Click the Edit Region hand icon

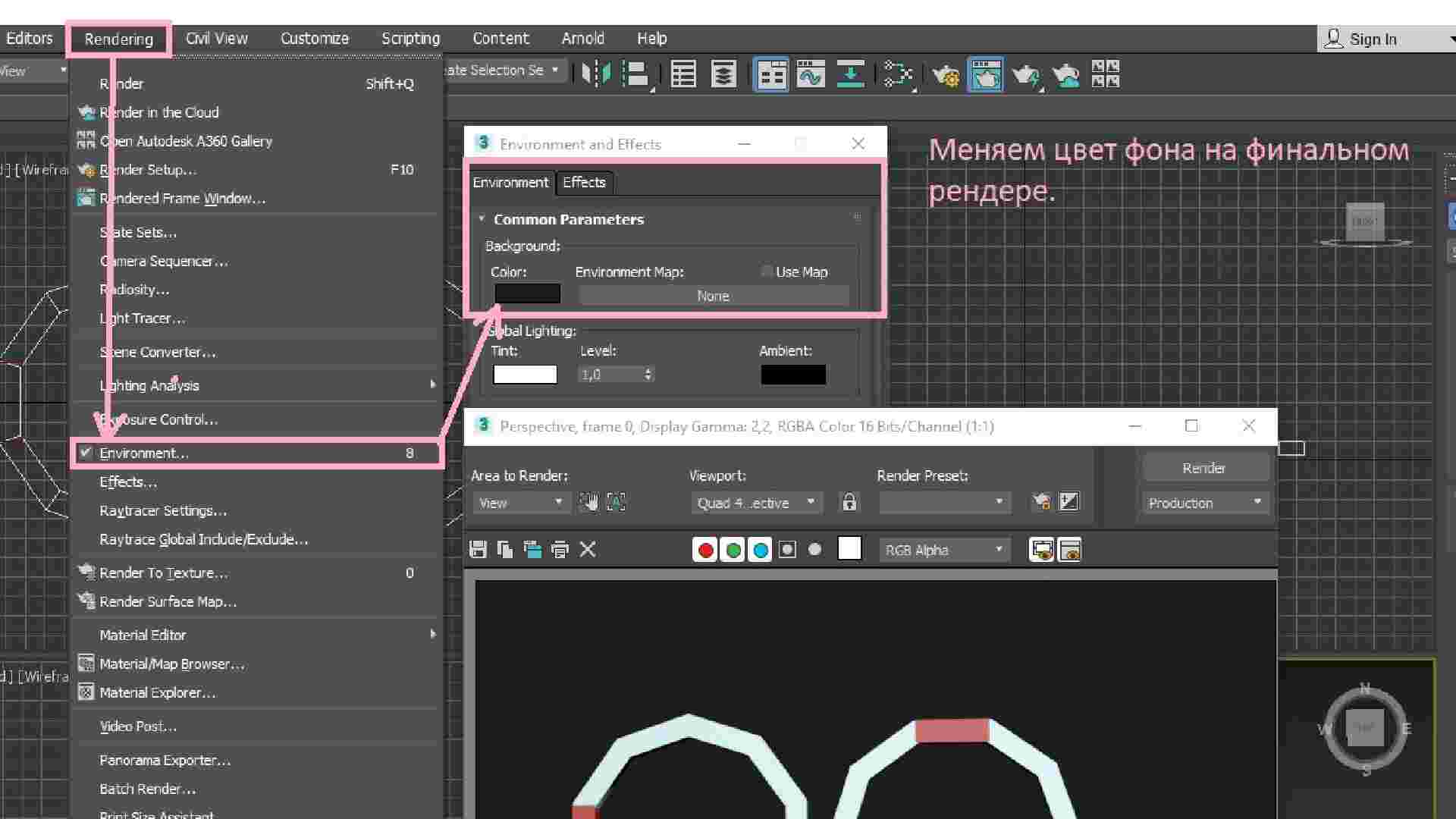point(588,502)
